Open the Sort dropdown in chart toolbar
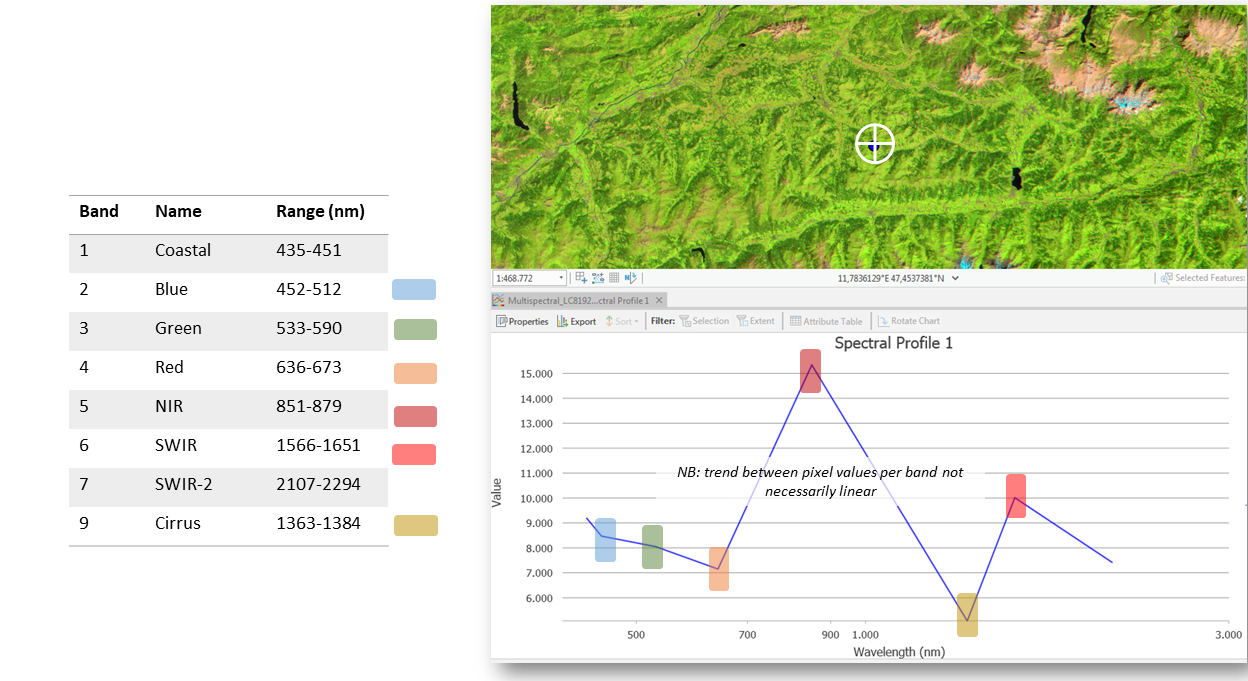 [621, 322]
